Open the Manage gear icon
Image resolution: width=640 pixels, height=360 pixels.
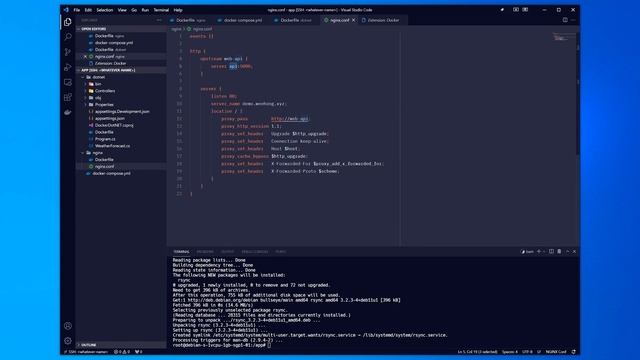68,340
